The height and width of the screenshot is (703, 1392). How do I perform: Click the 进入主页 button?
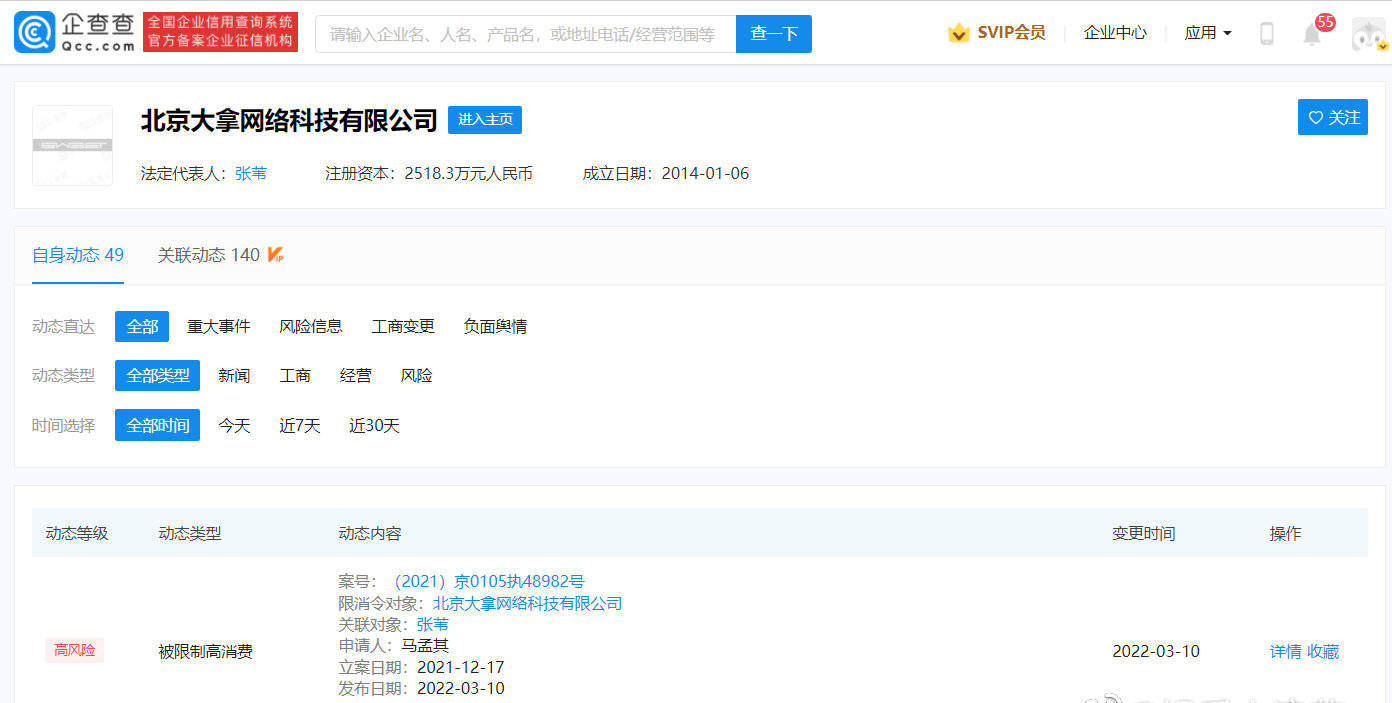click(x=485, y=120)
